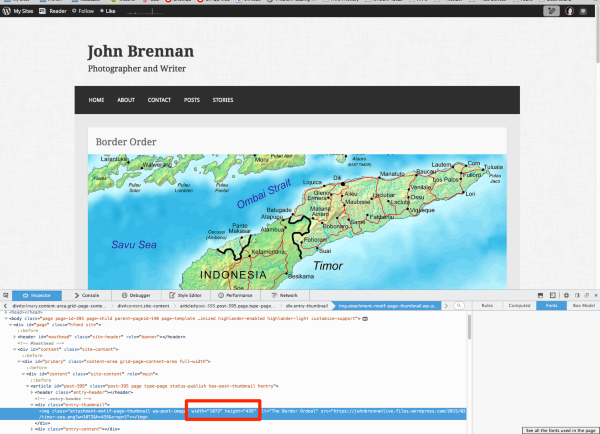
Task: Go to STORIES in site navigation
Action: pyautogui.click(x=223, y=100)
